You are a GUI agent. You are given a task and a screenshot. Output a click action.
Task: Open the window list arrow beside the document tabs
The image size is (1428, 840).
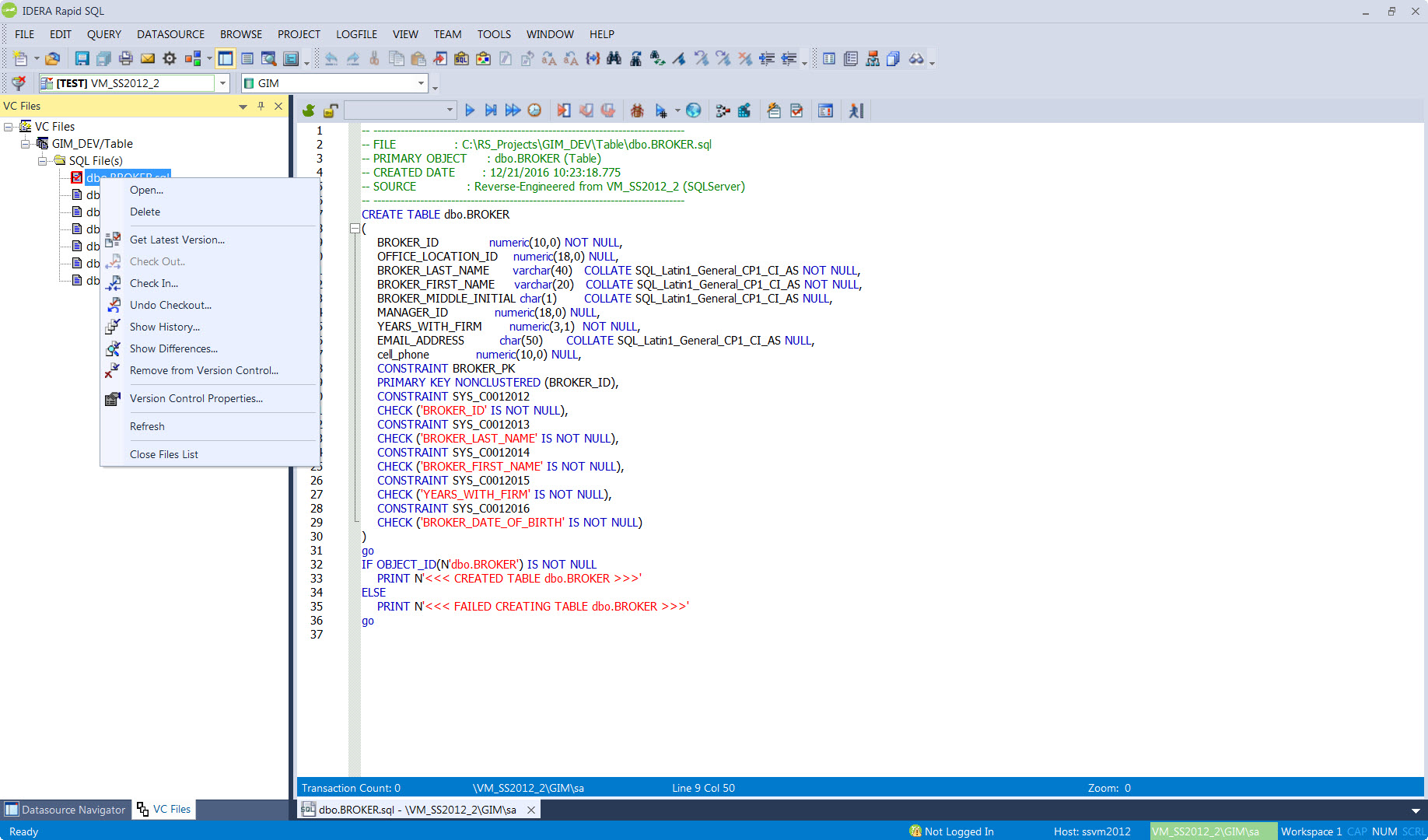1416,810
